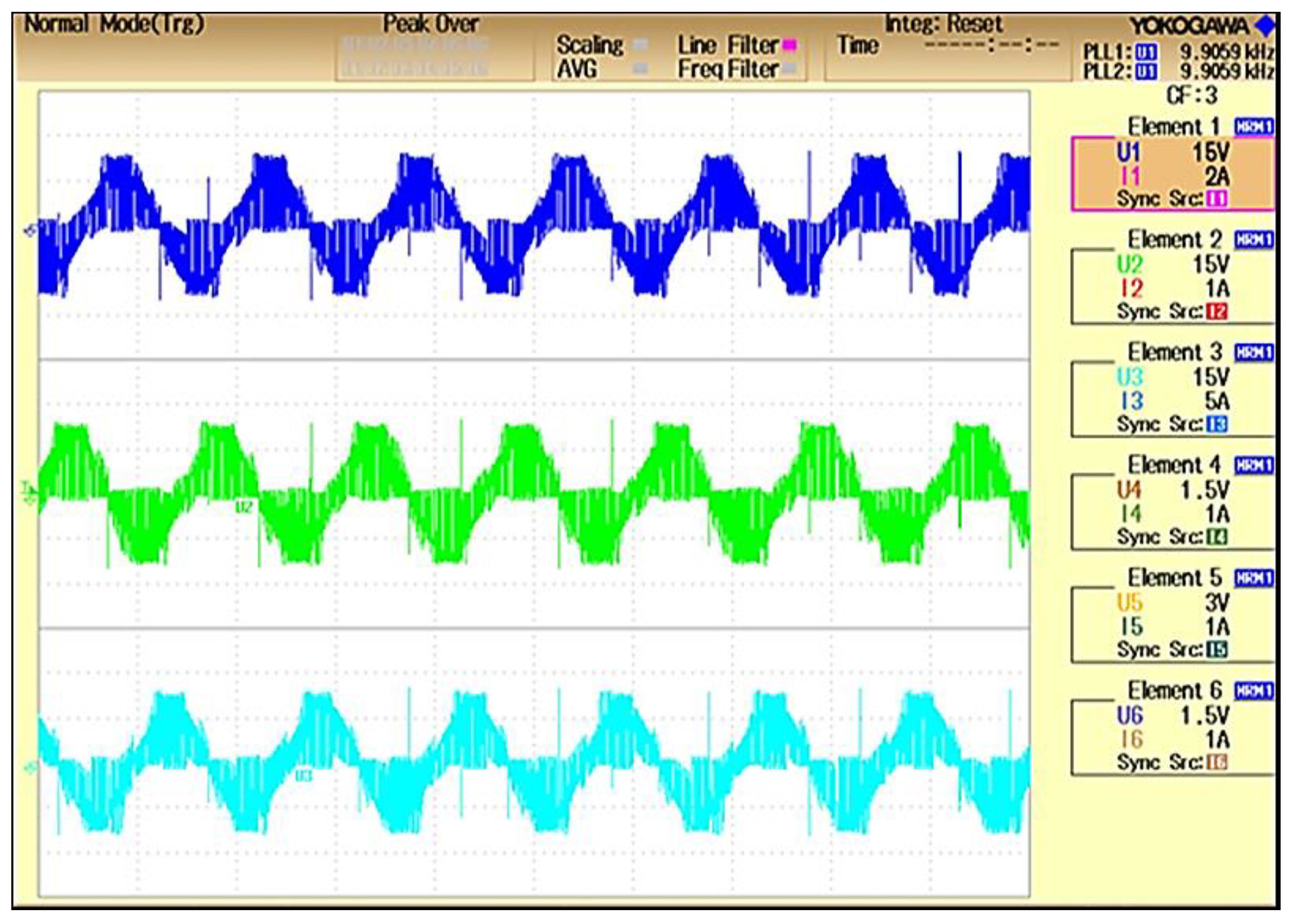Click Element 2 Sync Src I2 icon

pyautogui.click(x=1216, y=312)
